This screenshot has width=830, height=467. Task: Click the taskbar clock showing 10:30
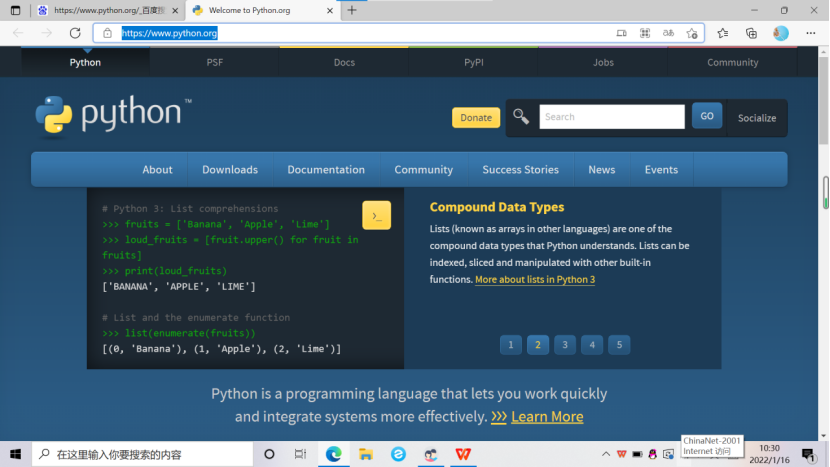point(769,454)
